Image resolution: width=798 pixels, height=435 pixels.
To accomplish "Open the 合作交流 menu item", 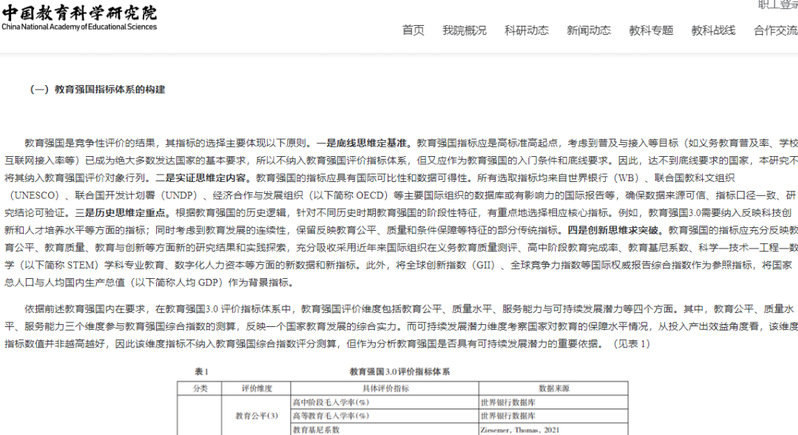I will [776, 31].
